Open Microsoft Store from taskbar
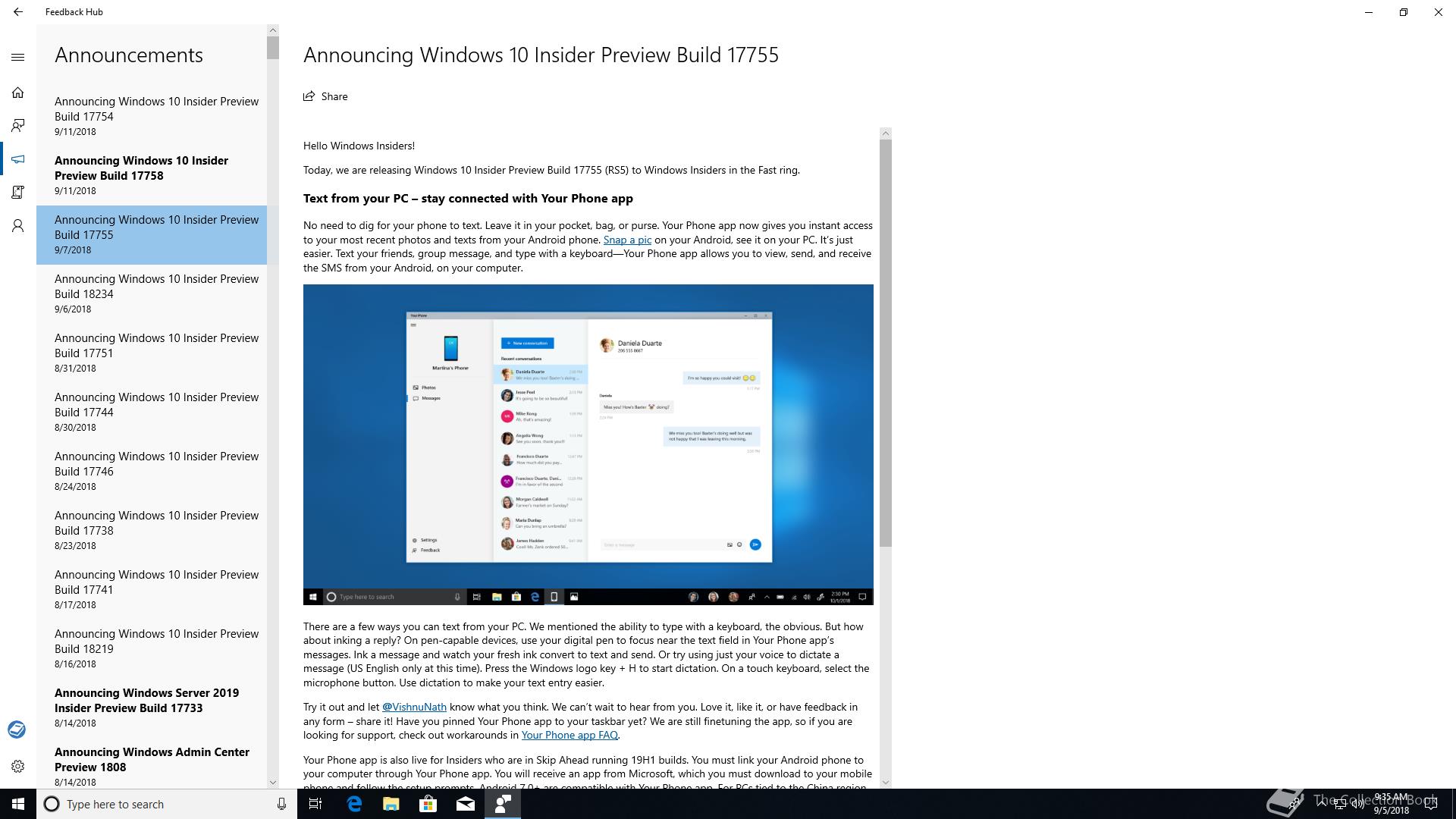This screenshot has width=1456, height=819. coord(428,804)
